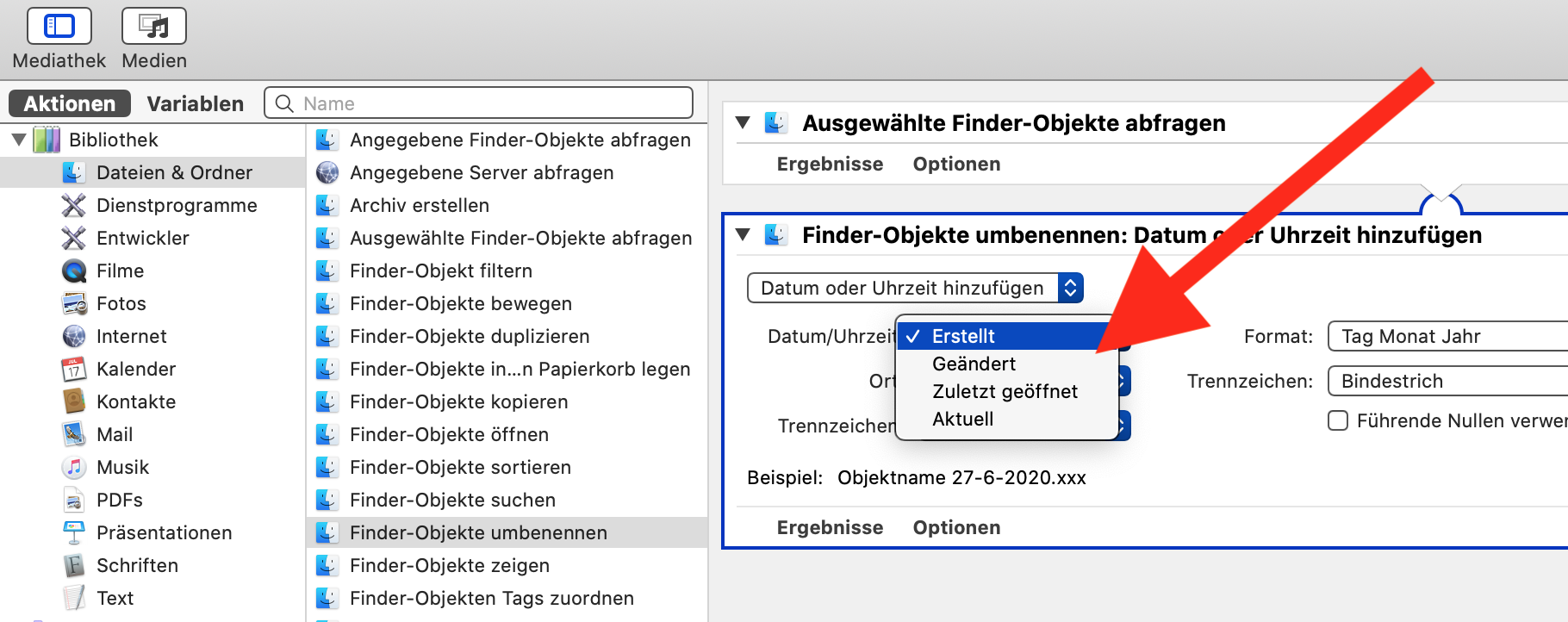Screen dimensions: 1568x622
Task: Open the Präsentationen category icon
Action: [74, 533]
